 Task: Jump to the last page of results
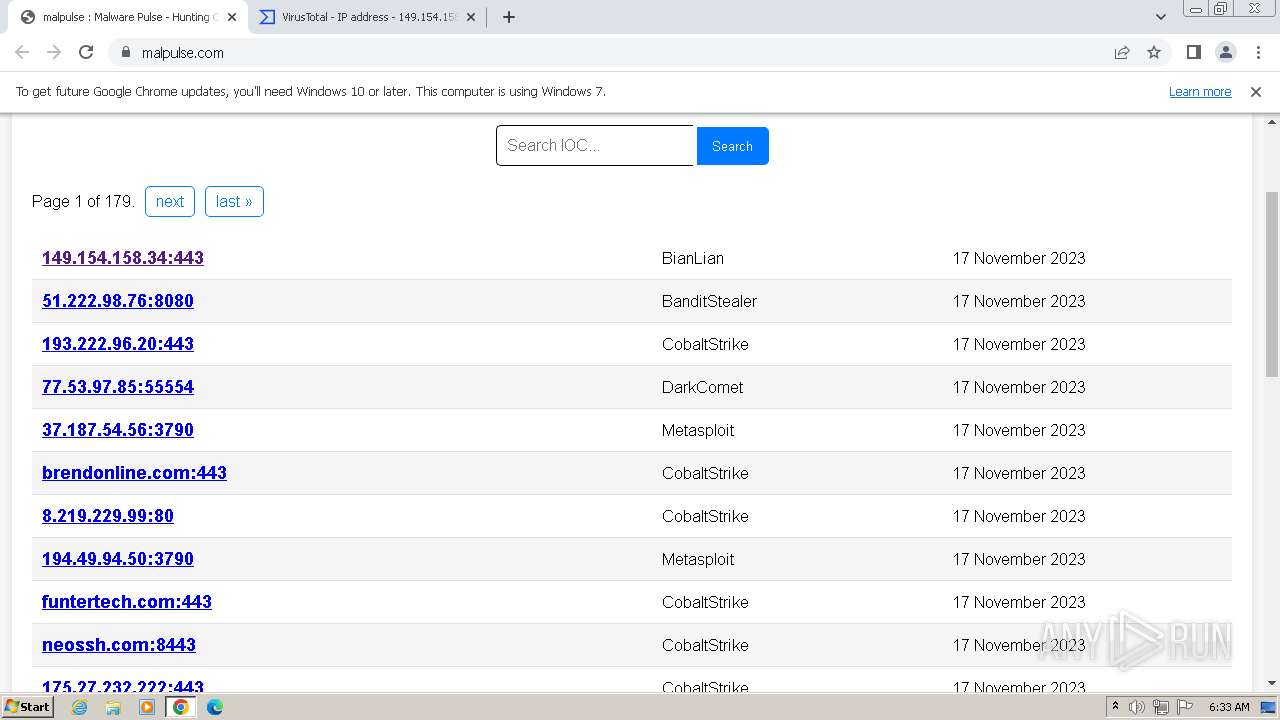234,201
